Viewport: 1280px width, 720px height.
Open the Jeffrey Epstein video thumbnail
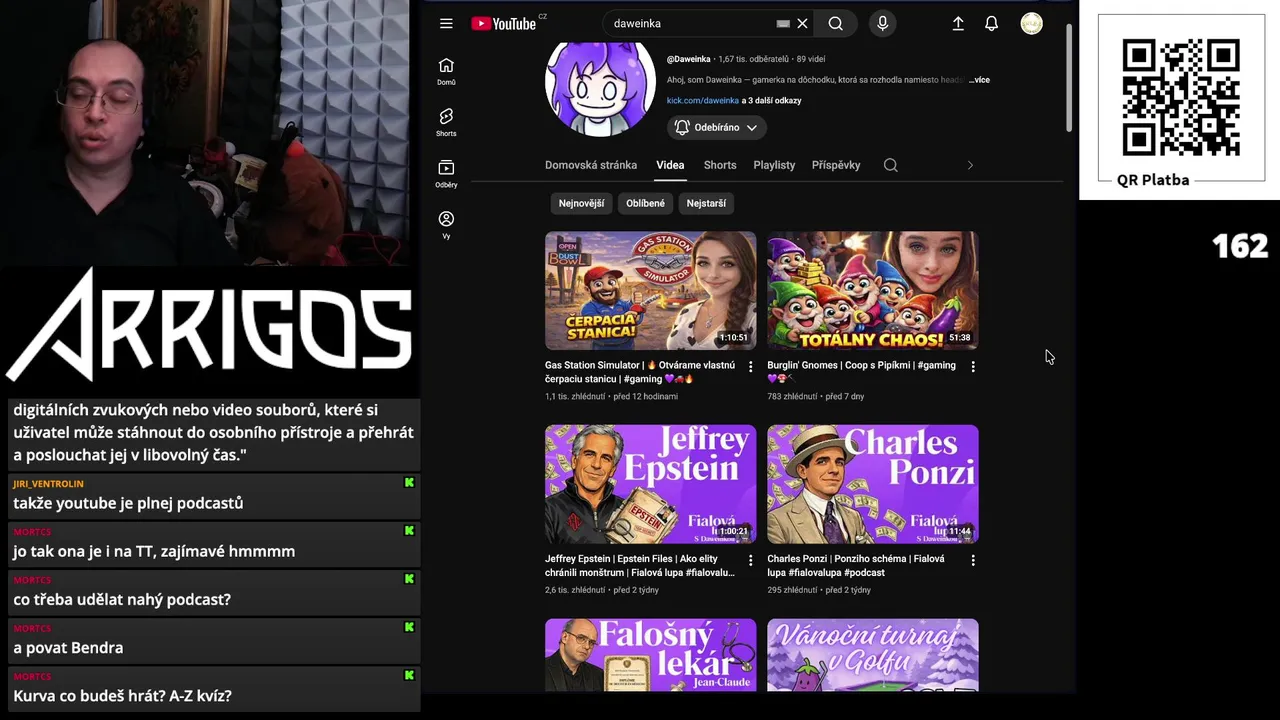(650, 484)
